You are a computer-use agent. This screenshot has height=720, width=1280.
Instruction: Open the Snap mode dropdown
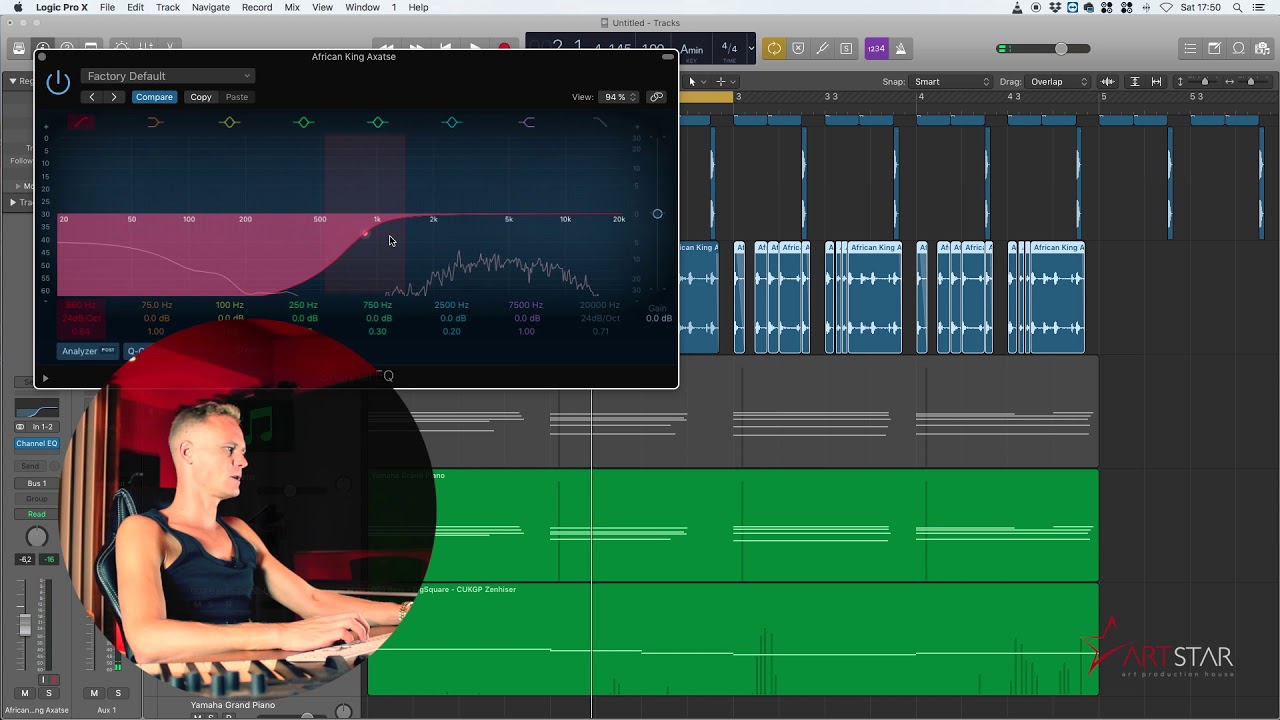pos(951,82)
